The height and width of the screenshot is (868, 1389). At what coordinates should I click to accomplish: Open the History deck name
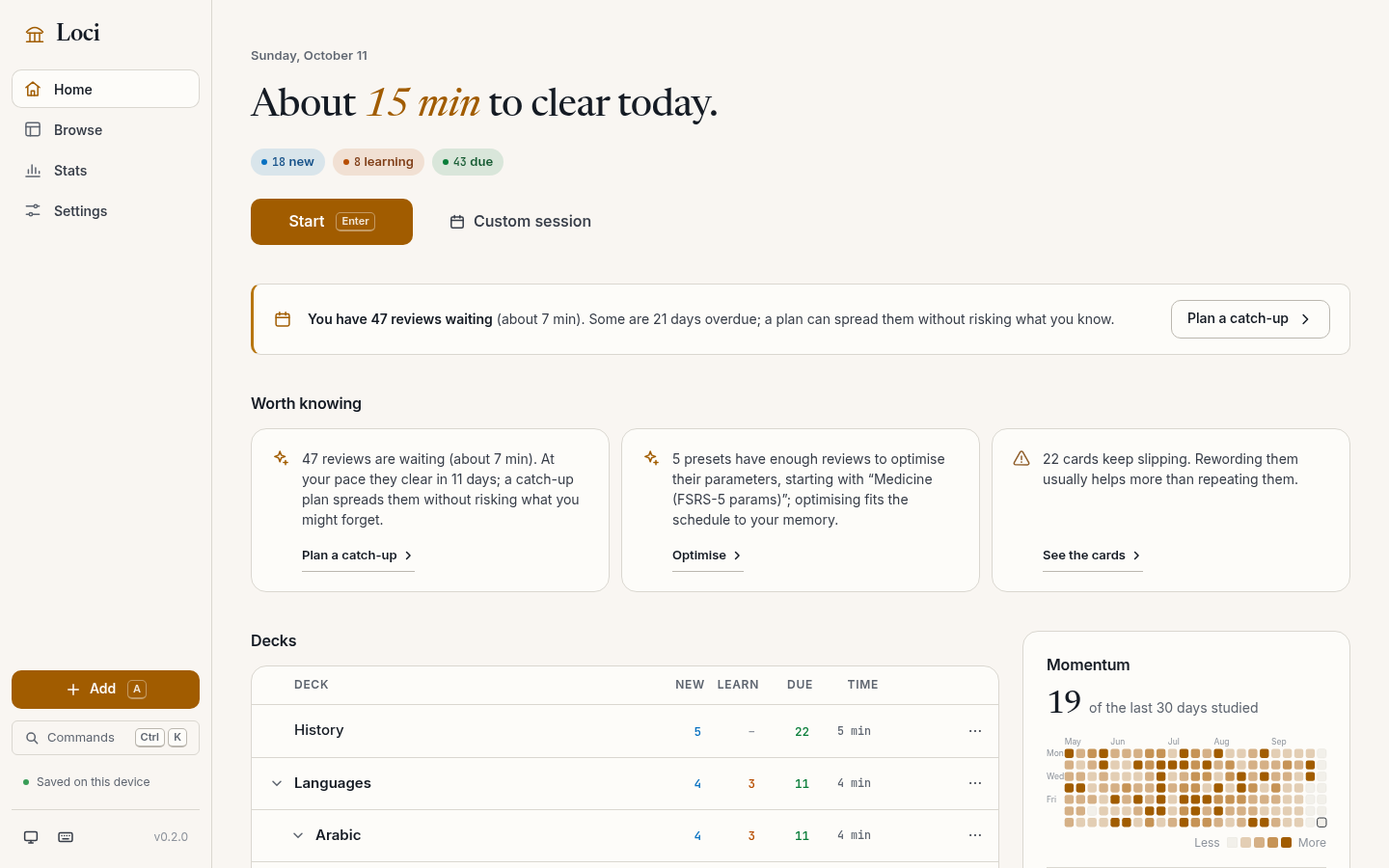(319, 730)
